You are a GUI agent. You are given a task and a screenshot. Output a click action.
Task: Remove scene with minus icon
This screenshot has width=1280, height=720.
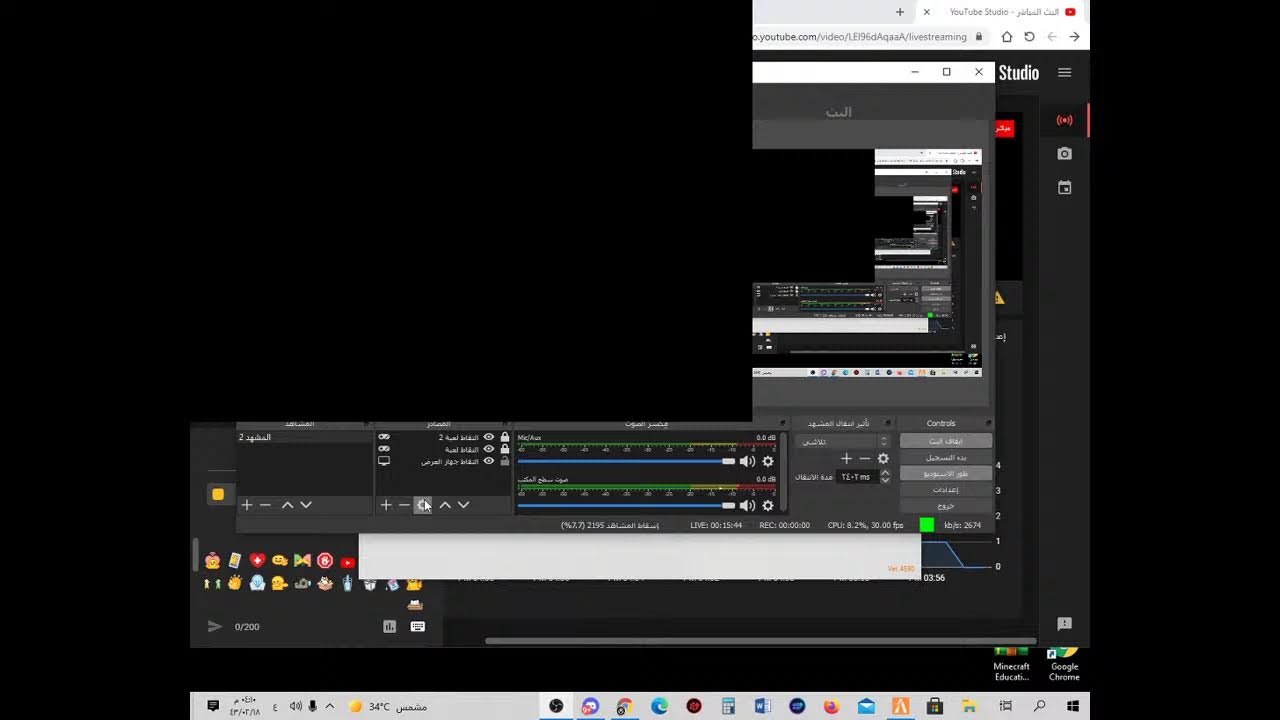point(265,505)
